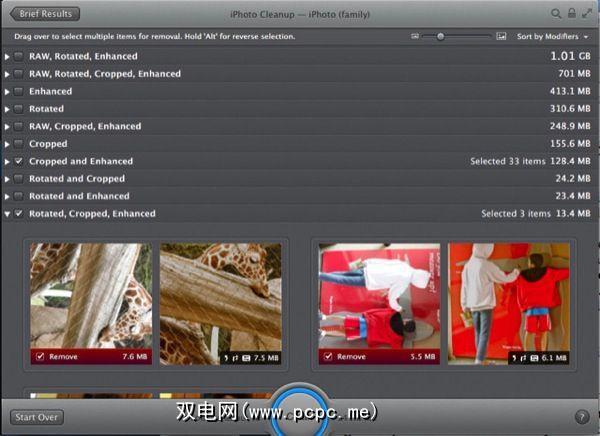Adjust the thumbnail size slider knob

click(440, 36)
